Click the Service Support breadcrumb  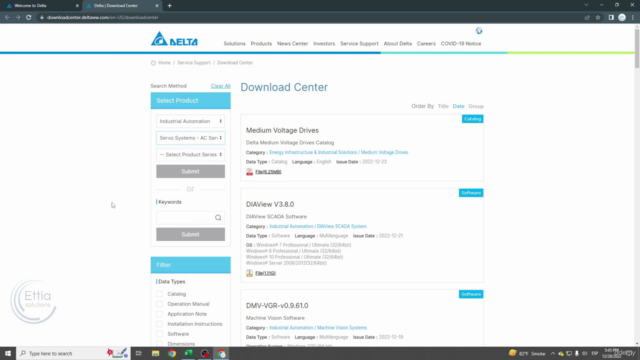pyautogui.click(x=194, y=63)
